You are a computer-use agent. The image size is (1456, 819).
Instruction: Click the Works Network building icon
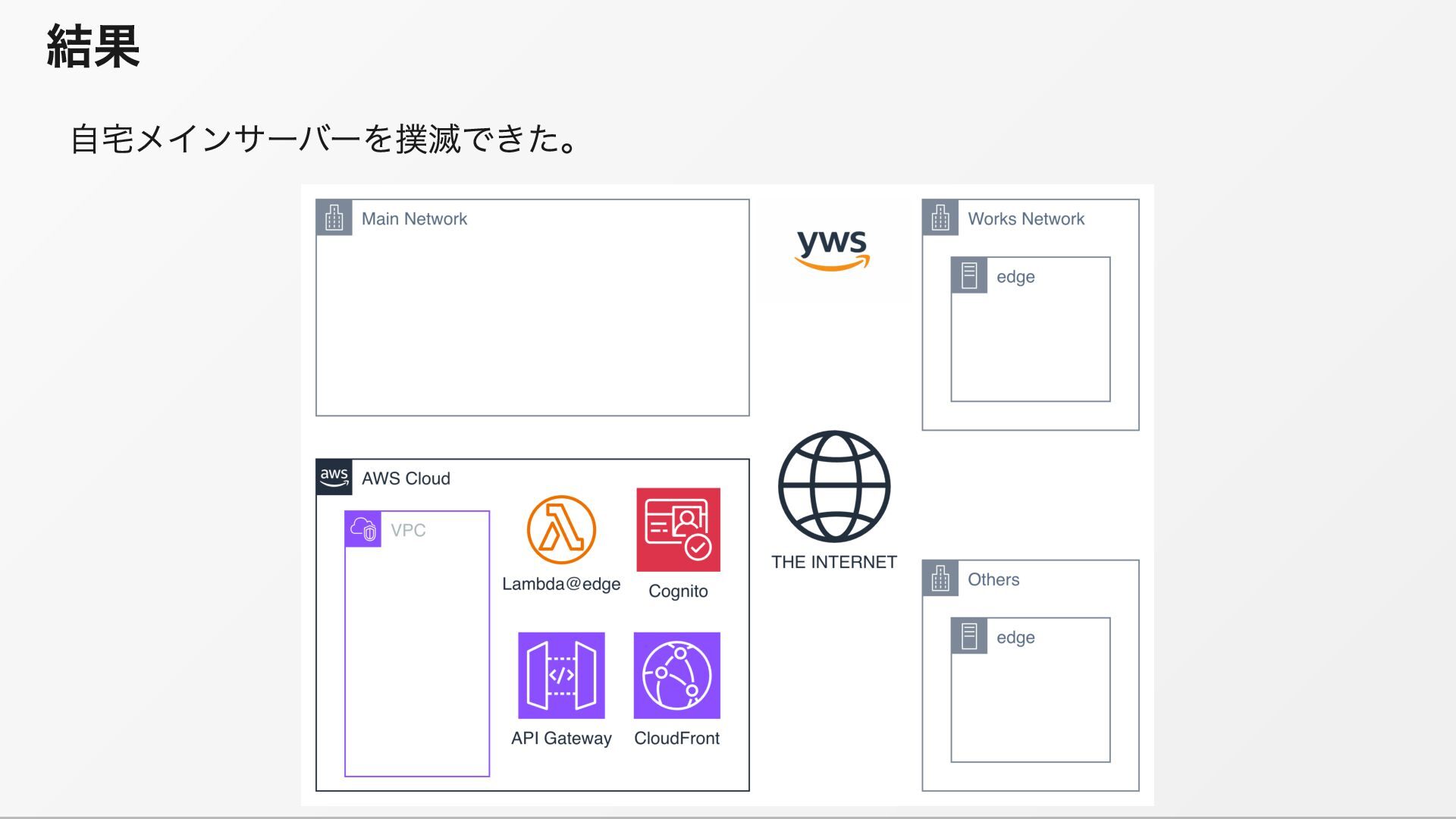click(x=940, y=218)
